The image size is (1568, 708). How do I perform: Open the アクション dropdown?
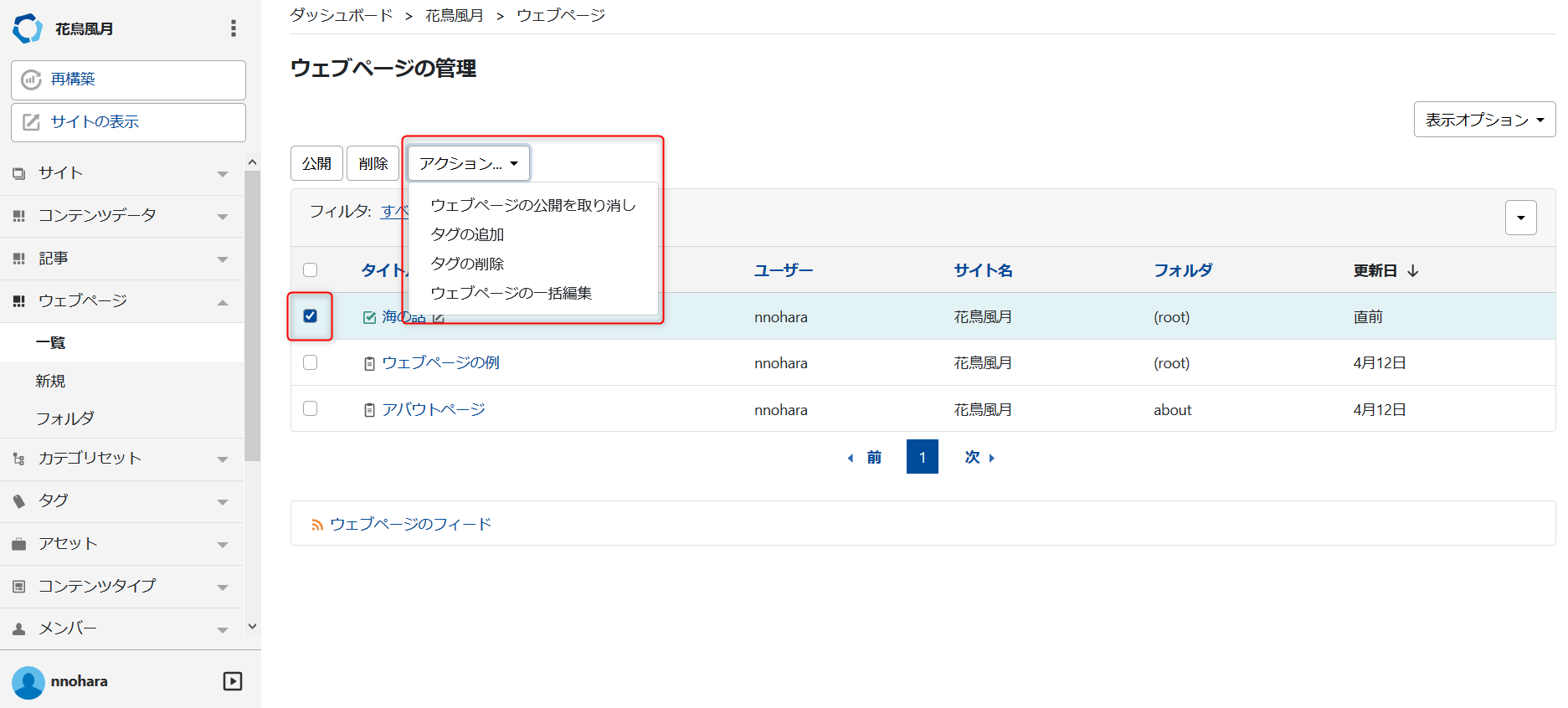pos(469,163)
